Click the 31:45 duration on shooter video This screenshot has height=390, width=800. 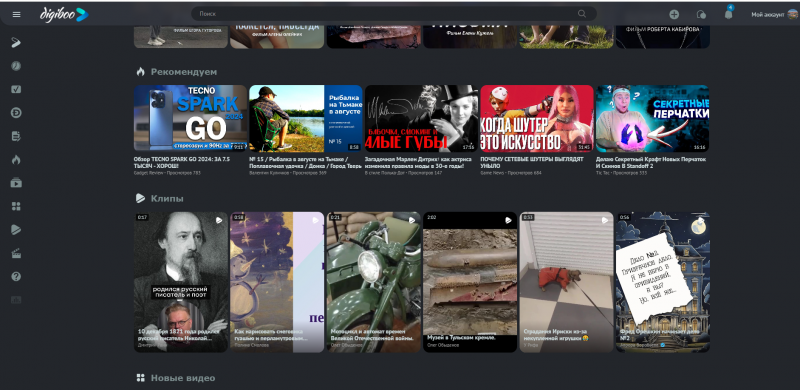584,147
